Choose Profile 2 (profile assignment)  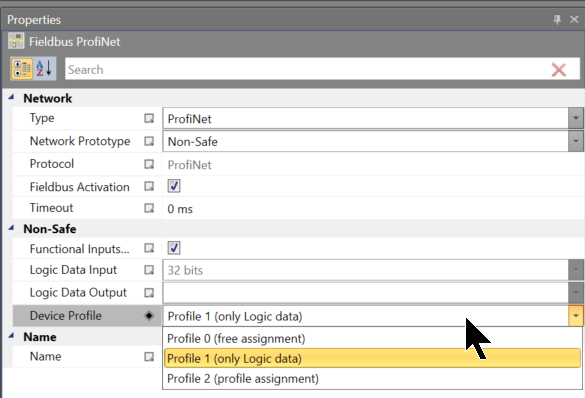pos(243,379)
